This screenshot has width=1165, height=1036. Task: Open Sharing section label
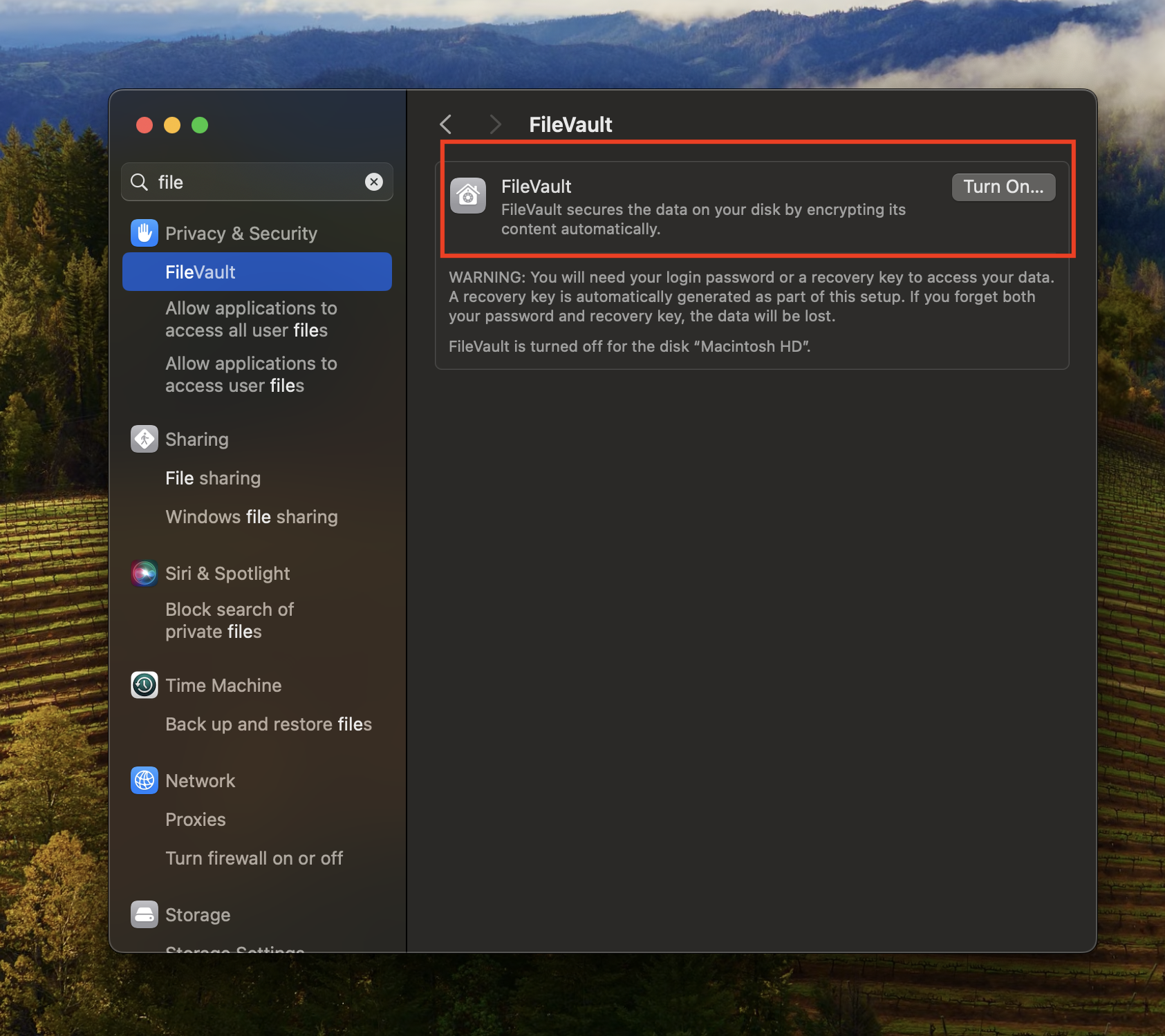point(197,440)
